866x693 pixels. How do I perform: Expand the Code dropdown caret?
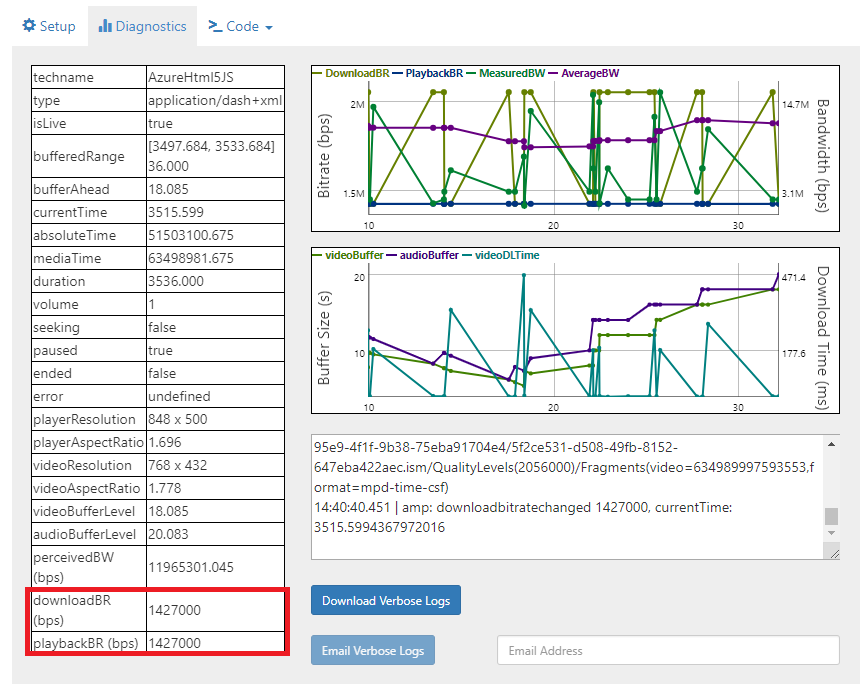[269, 28]
